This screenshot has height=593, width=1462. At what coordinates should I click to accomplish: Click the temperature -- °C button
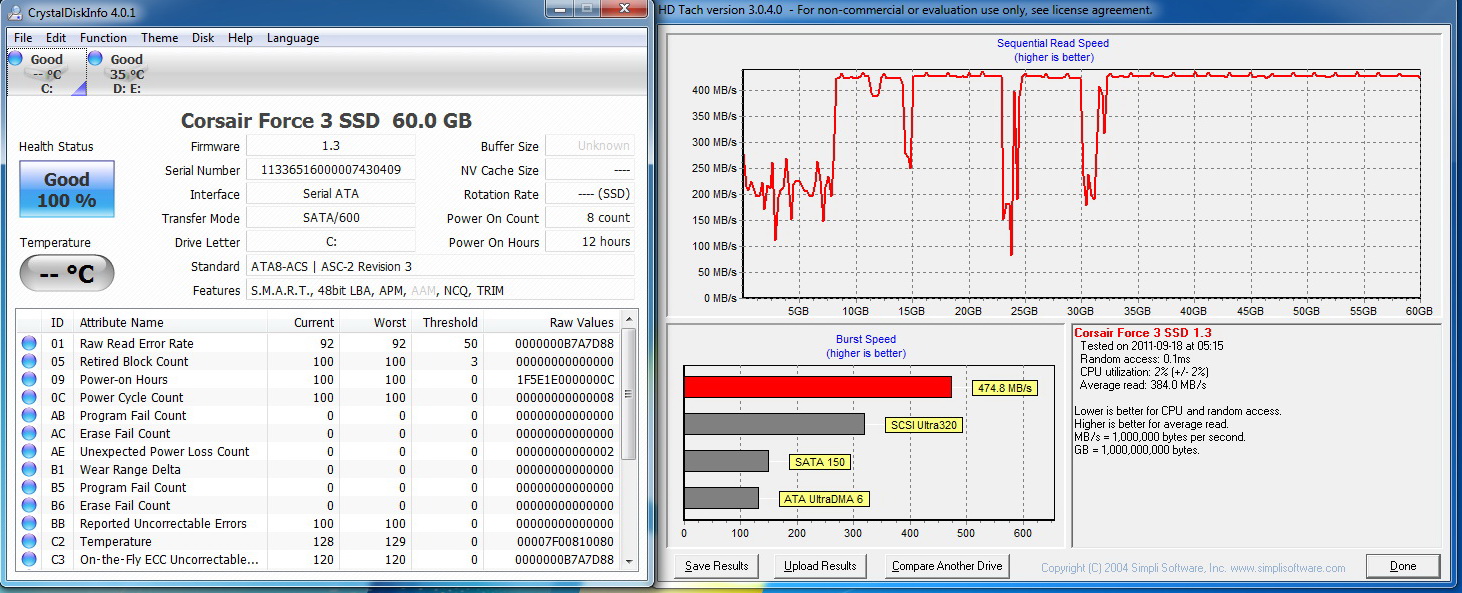67,274
